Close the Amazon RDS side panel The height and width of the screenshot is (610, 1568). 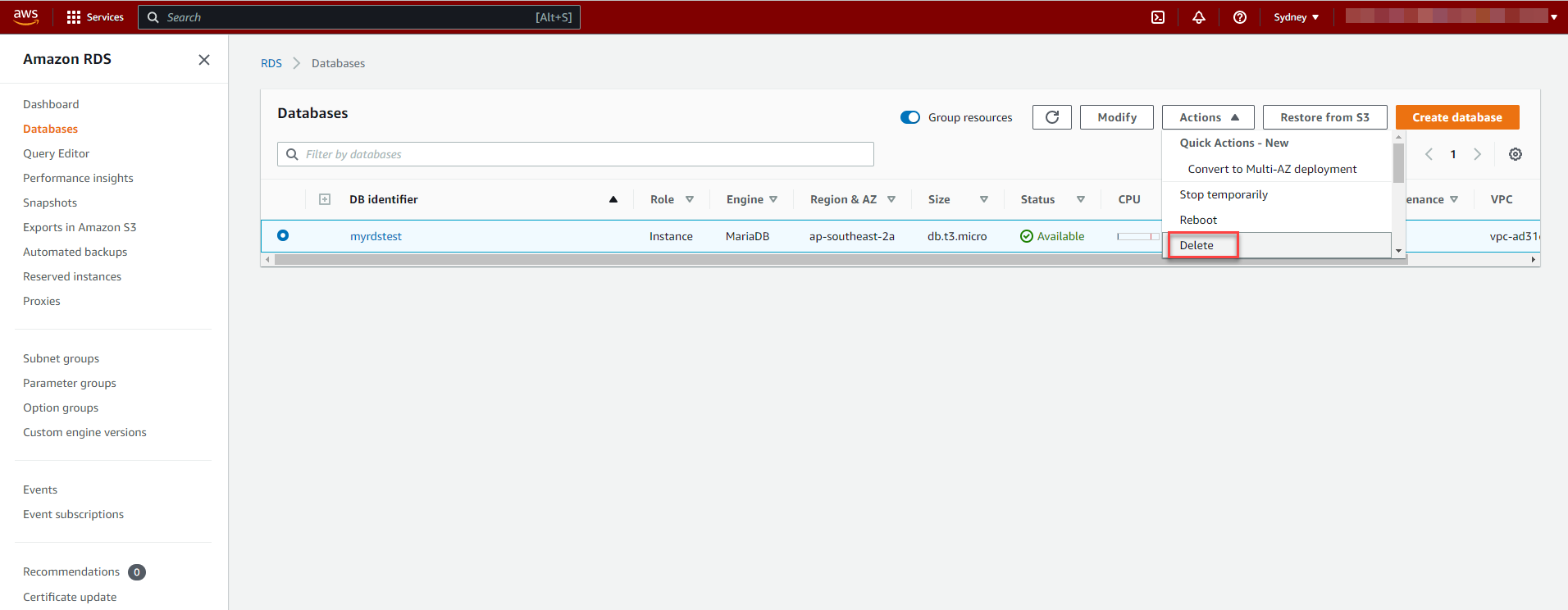click(204, 60)
